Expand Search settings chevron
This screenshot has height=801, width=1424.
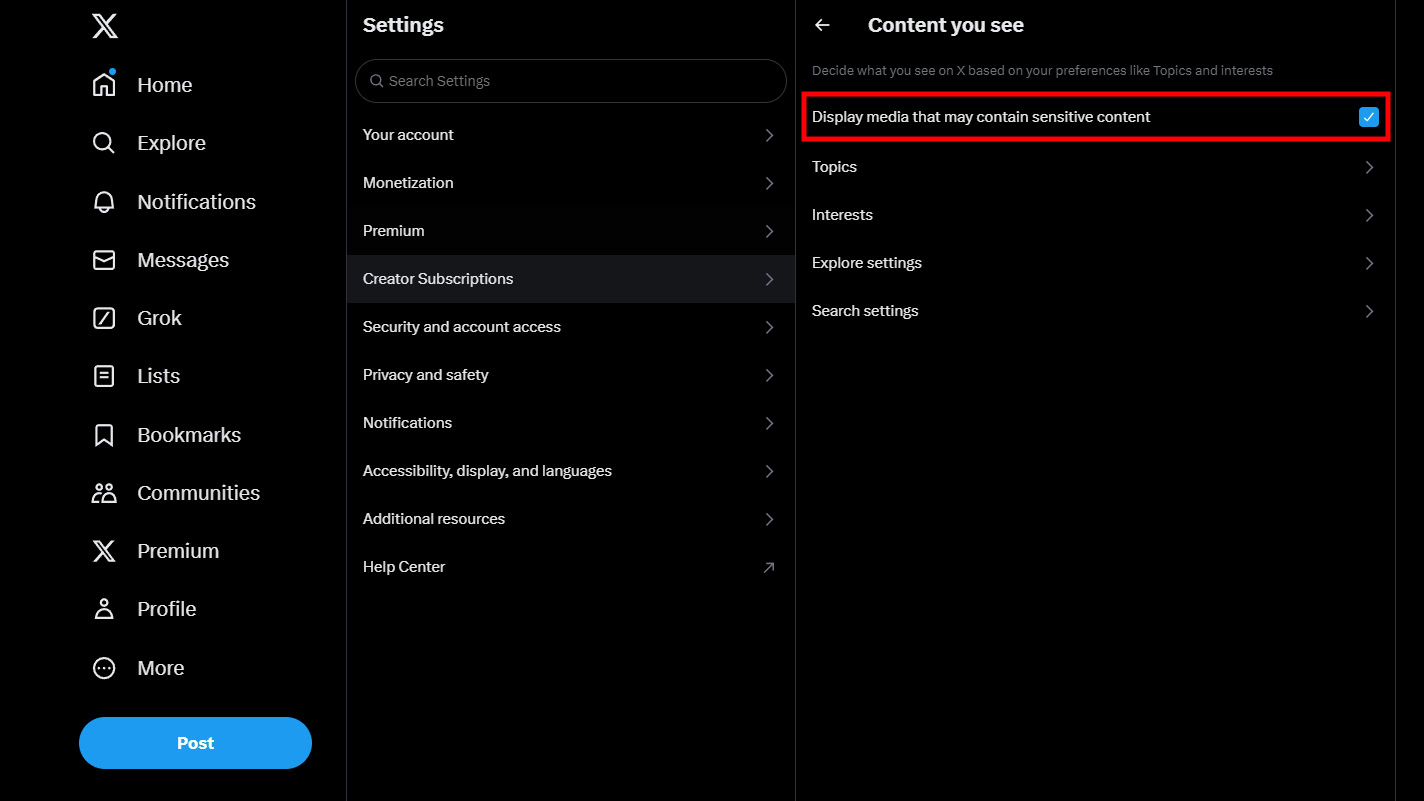coord(1369,311)
